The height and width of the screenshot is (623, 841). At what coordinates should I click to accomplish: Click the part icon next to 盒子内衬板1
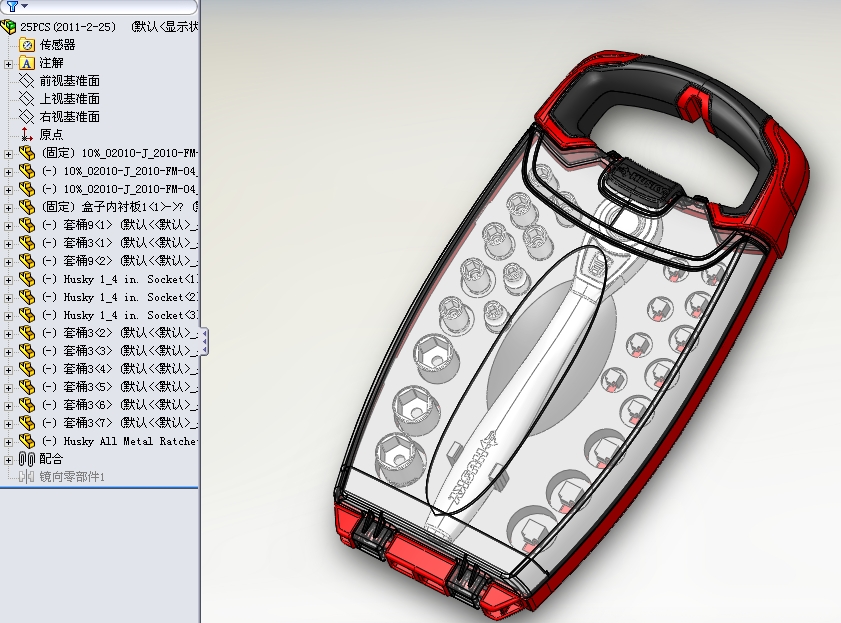coord(28,208)
